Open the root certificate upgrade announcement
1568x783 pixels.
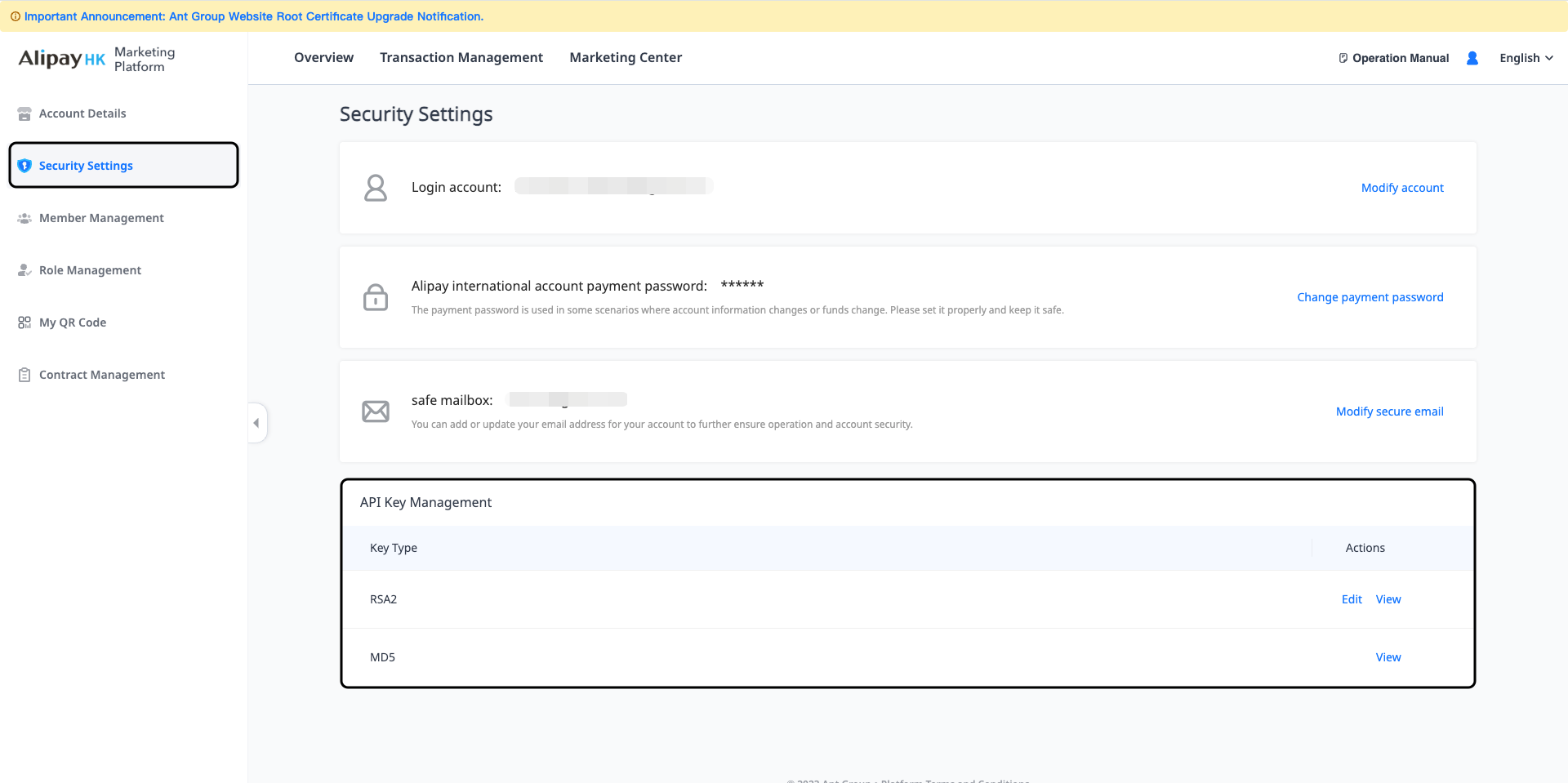(254, 16)
